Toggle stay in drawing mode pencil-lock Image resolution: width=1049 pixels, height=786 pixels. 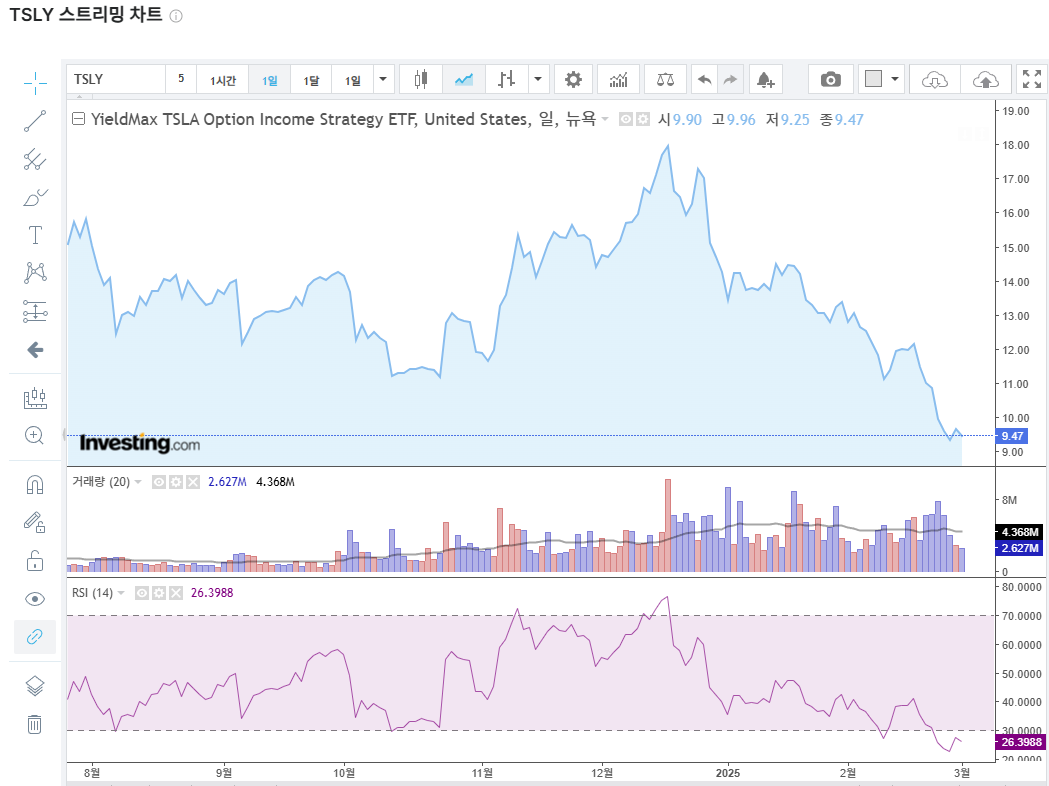tap(35, 522)
